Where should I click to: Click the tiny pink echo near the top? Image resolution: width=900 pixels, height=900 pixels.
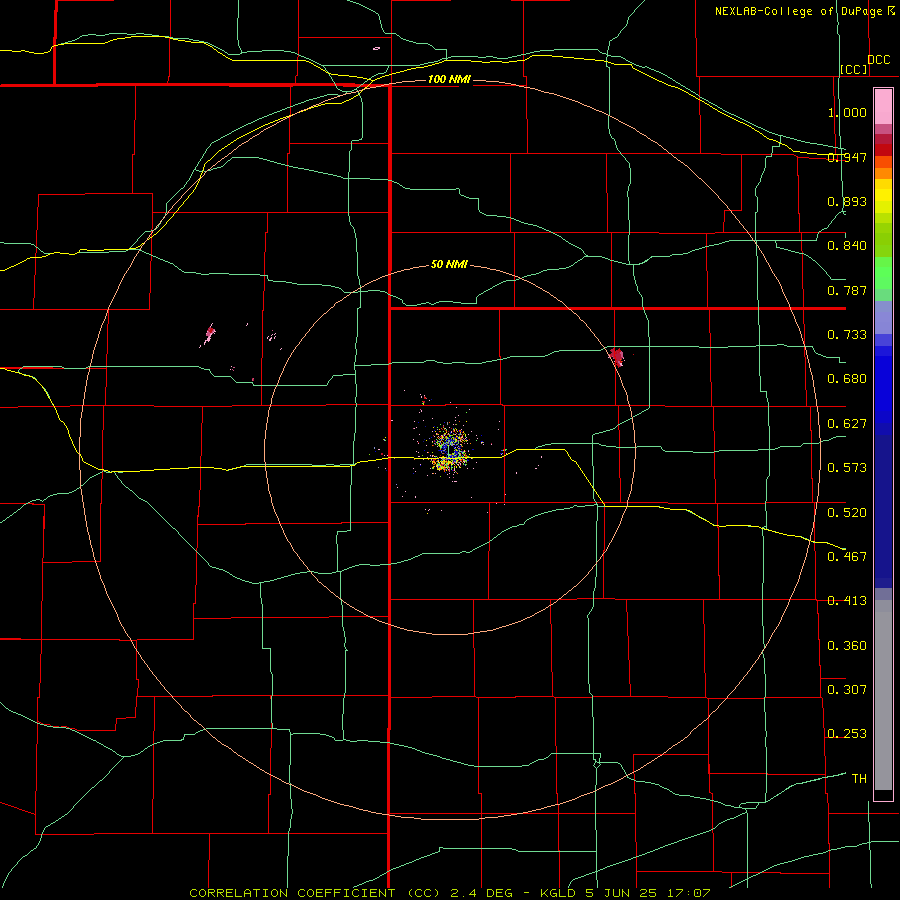pos(377,49)
